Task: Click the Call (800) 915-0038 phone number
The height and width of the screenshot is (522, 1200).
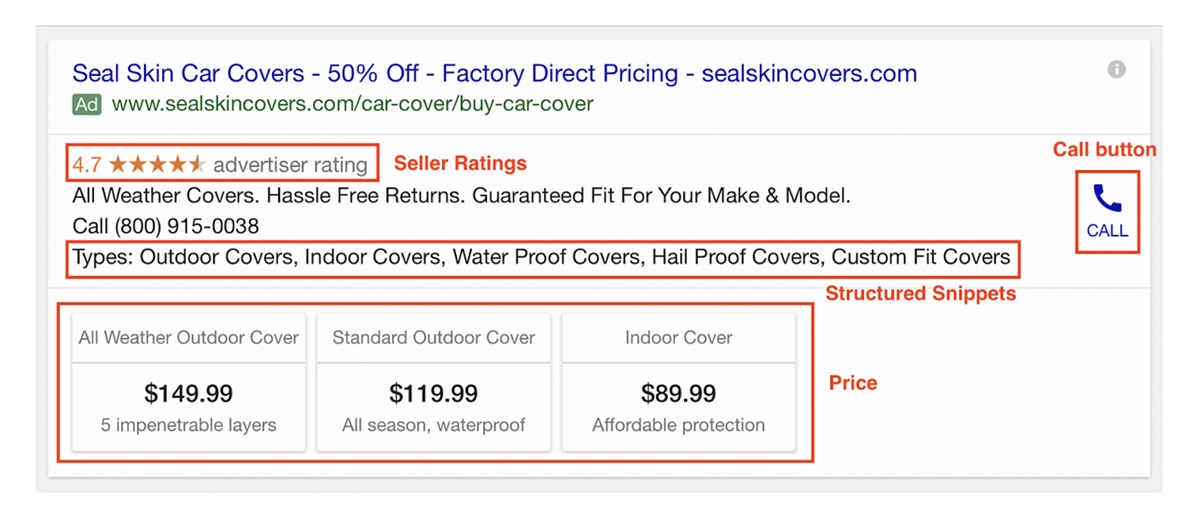Action: (x=166, y=226)
